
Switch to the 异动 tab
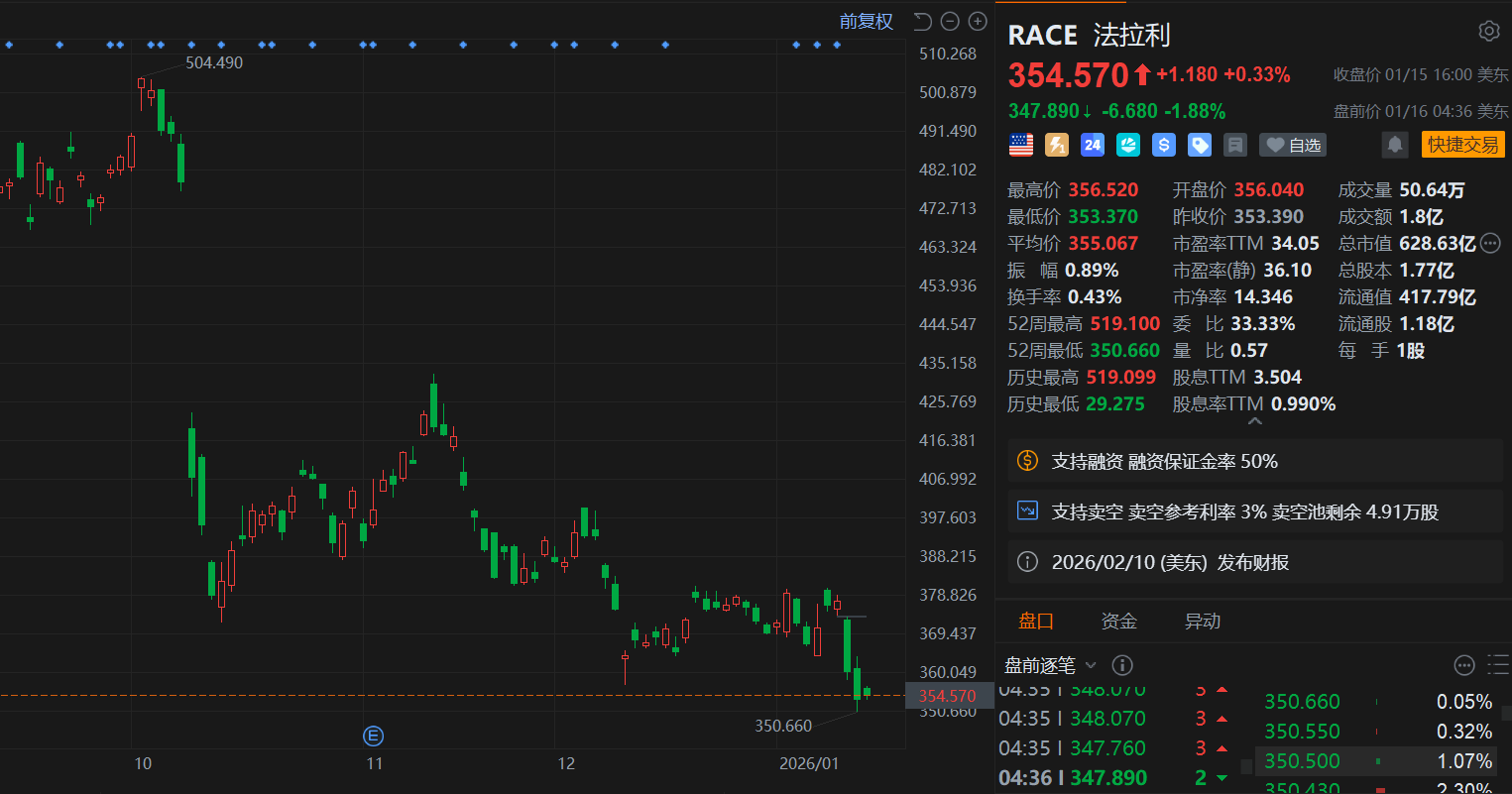pos(1202,622)
